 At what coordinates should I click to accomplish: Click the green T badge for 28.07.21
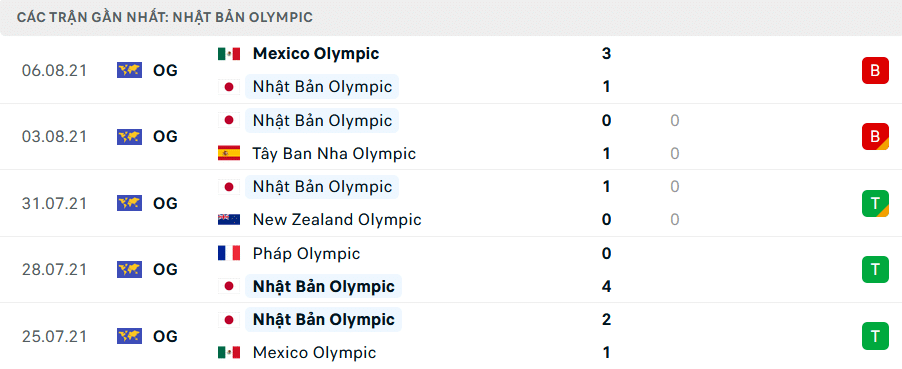[875, 269]
